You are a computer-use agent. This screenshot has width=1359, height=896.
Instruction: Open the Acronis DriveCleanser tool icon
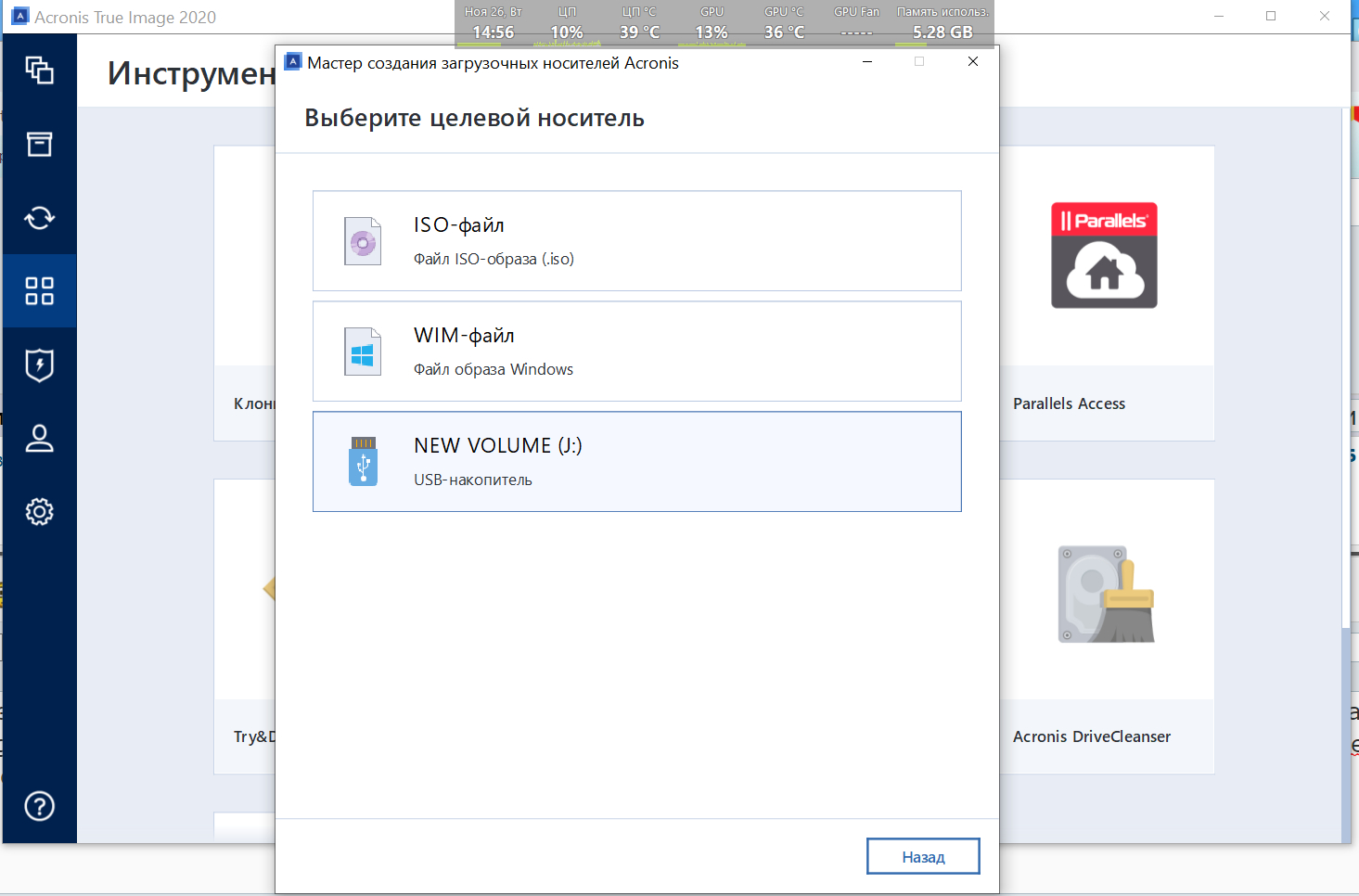coord(1107,595)
